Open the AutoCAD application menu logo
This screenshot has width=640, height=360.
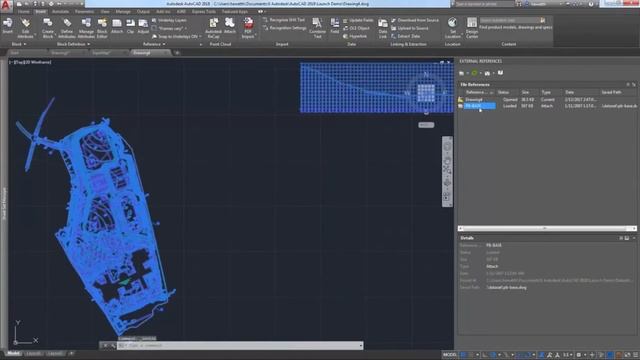[6, 5]
